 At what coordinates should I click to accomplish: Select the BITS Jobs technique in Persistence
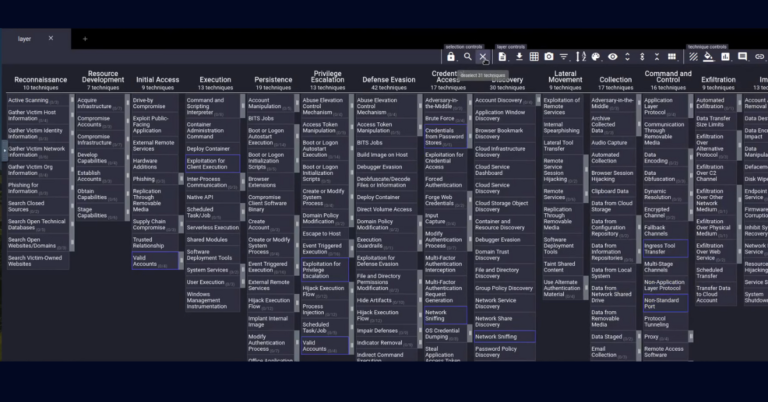[270, 118]
